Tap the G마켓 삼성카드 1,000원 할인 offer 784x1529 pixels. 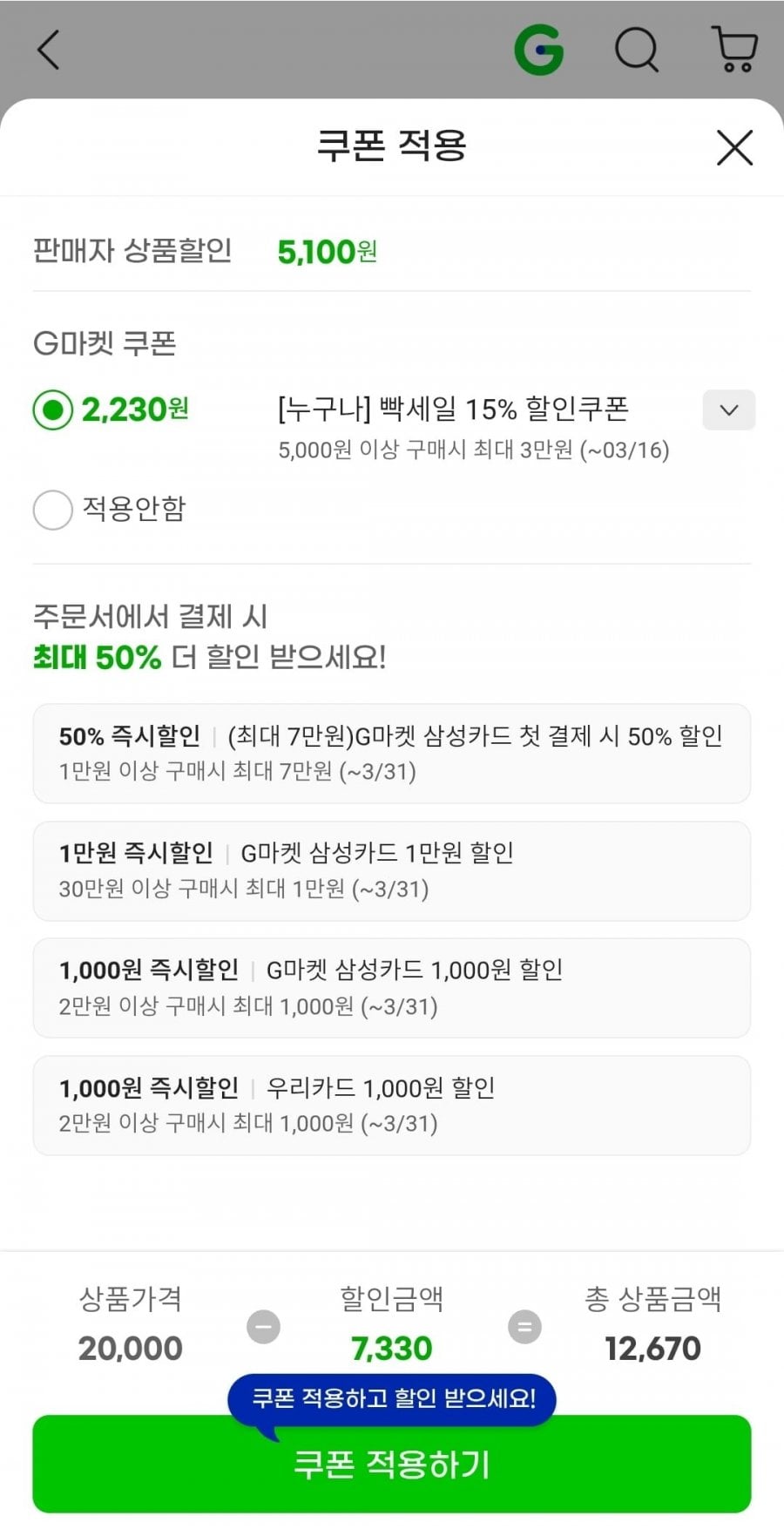click(x=391, y=987)
